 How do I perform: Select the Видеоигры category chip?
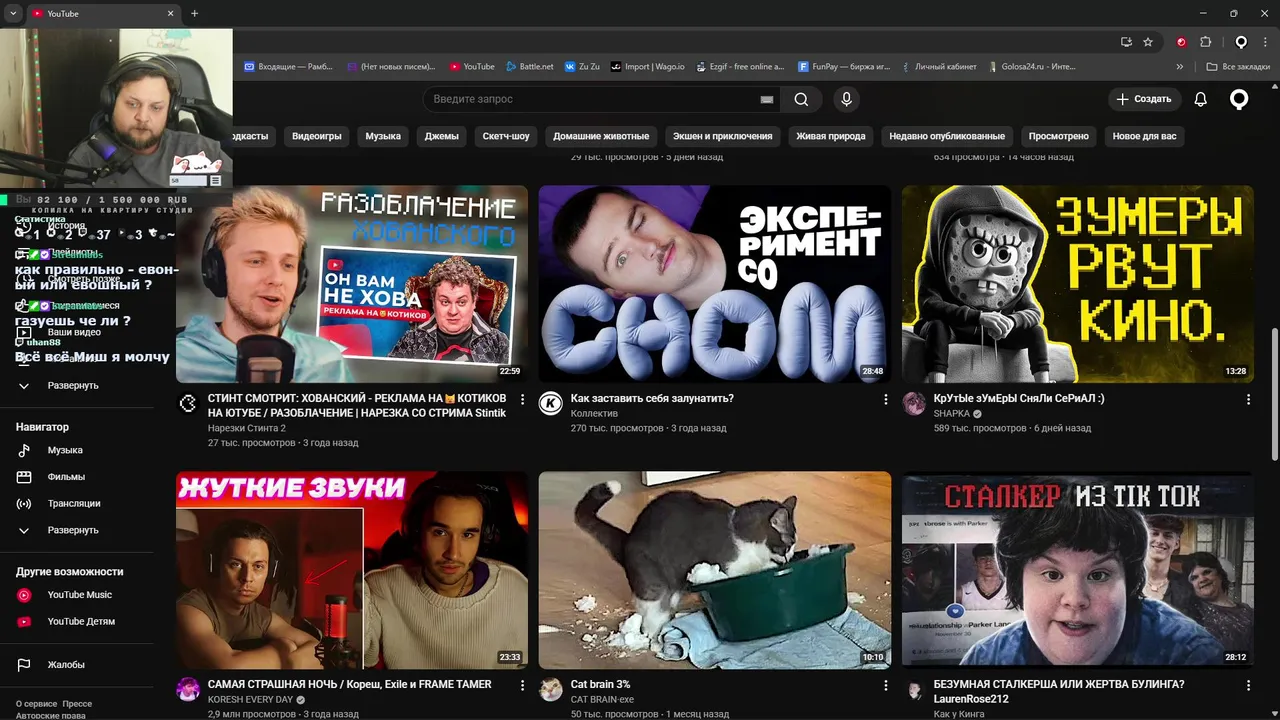pyautogui.click(x=317, y=136)
